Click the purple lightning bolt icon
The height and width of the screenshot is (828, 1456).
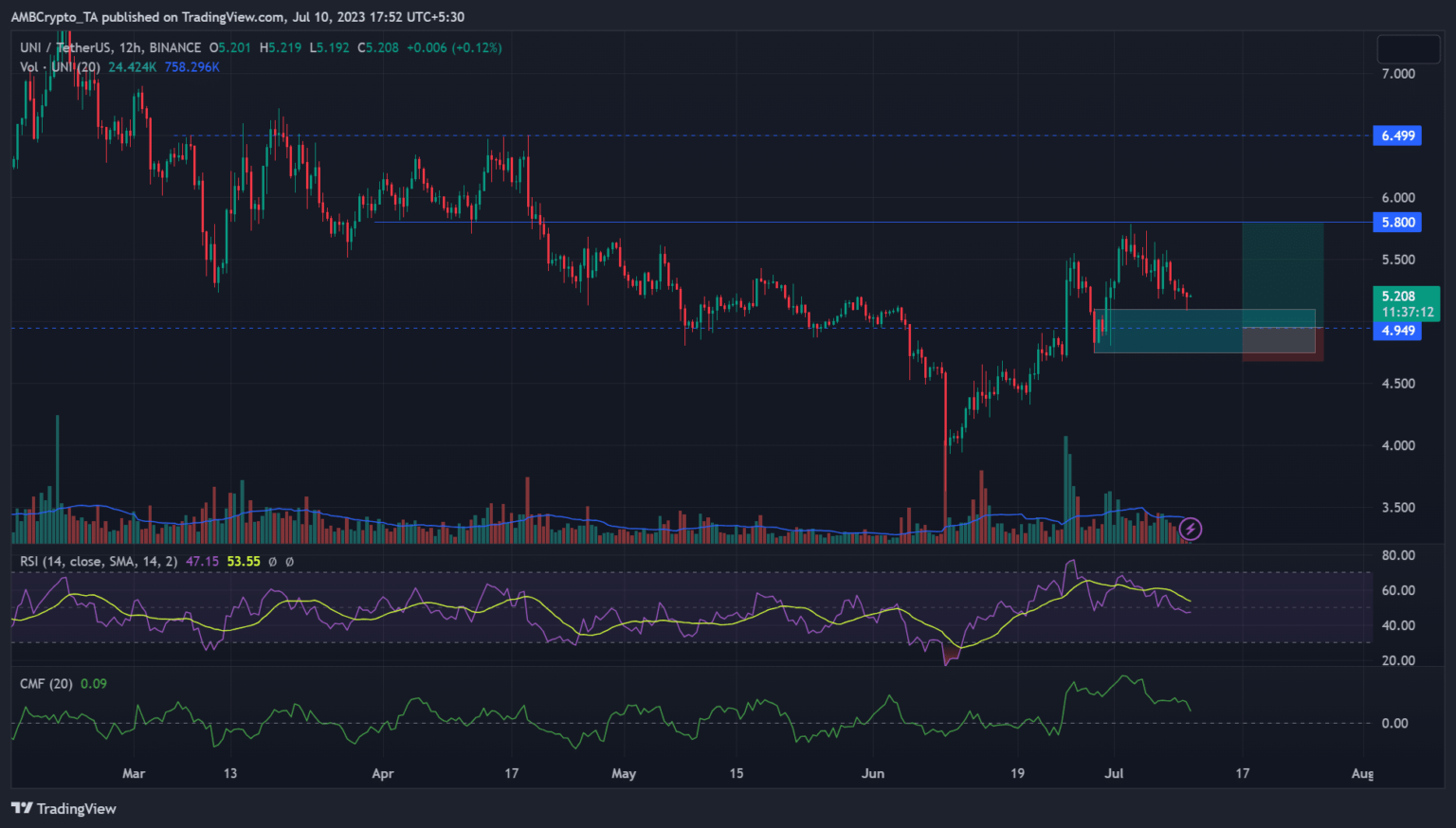coord(1191,529)
